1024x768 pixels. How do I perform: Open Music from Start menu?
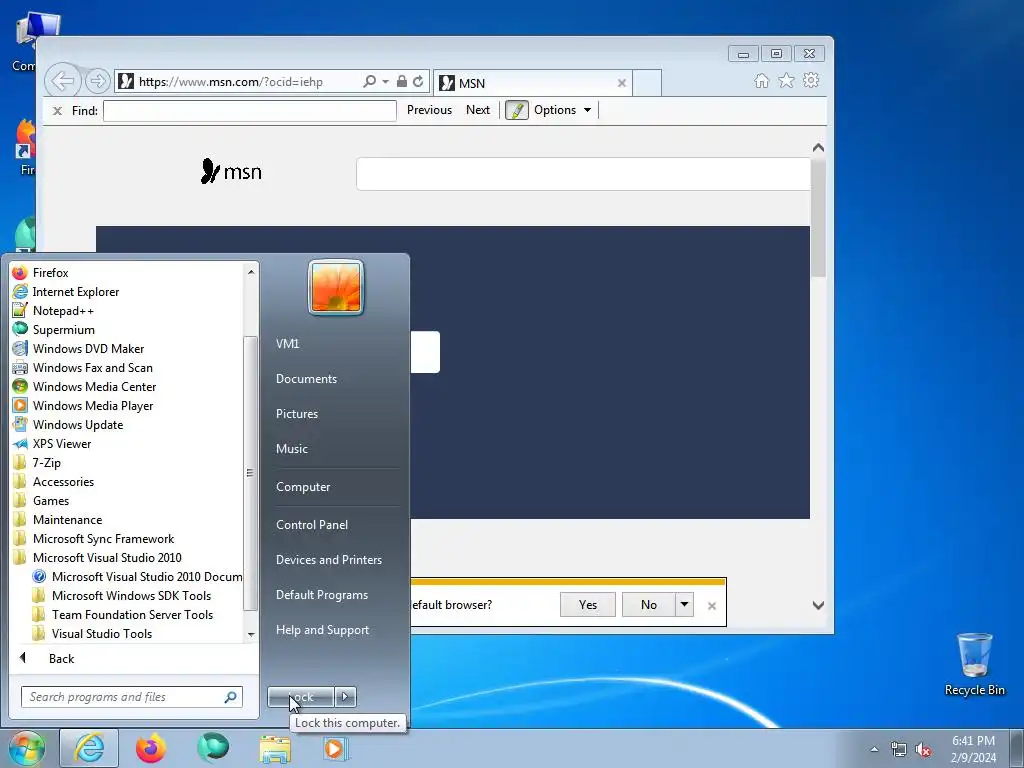[x=292, y=449]
